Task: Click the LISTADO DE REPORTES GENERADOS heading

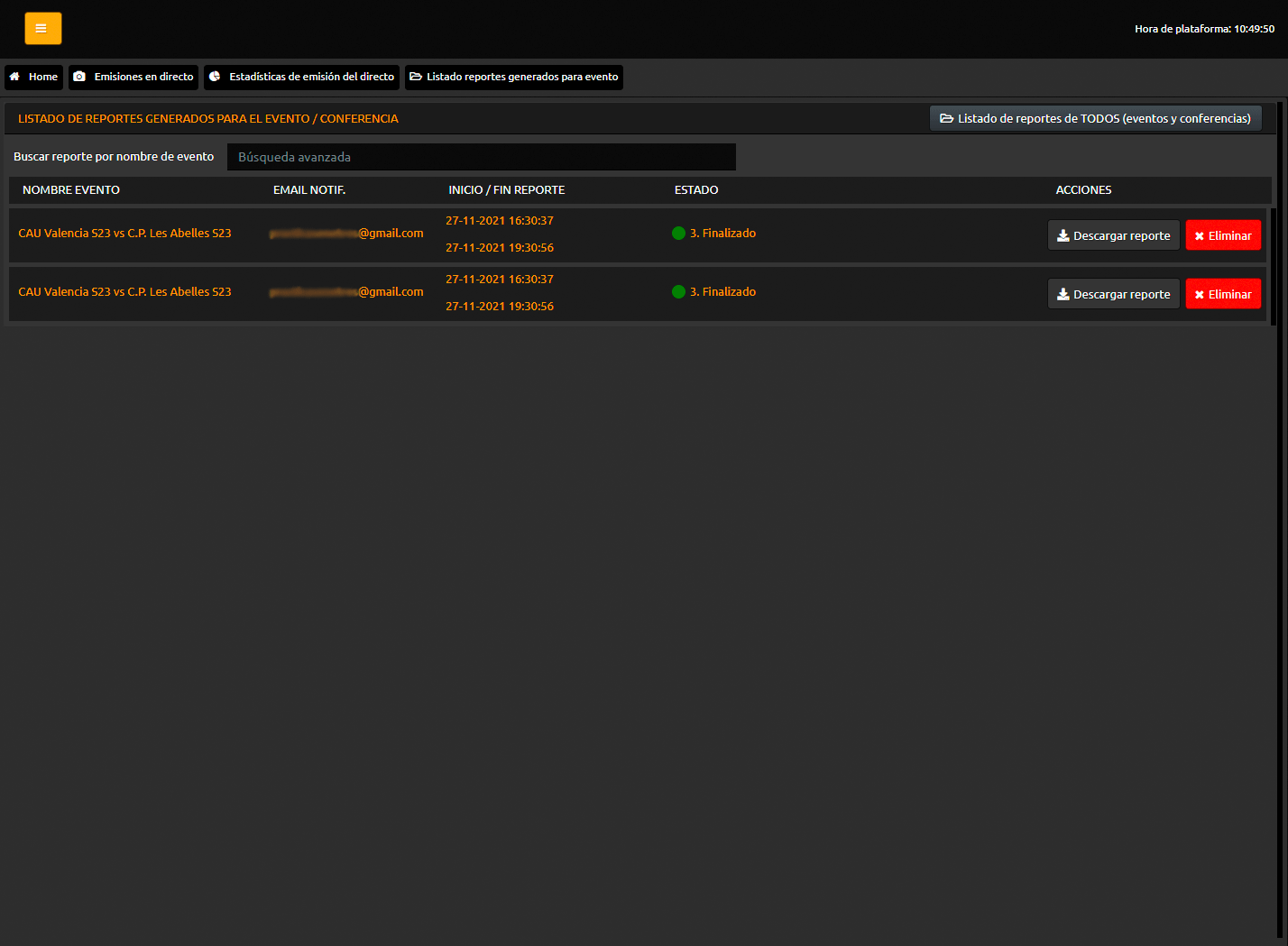Action: (x=208, y=118)
